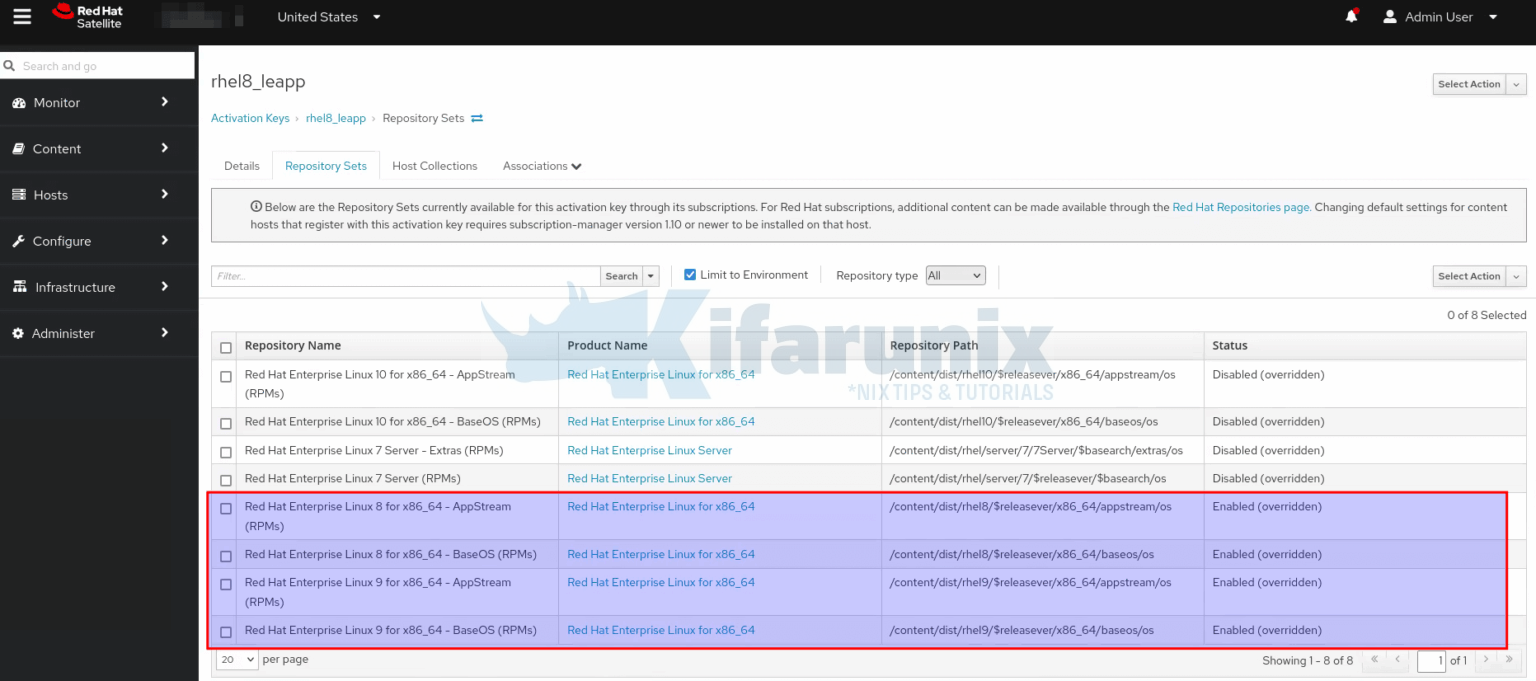Click the switcher icon beside Repository Sets breadcrumb
The image size is (1536, 681).
[477, 118]
